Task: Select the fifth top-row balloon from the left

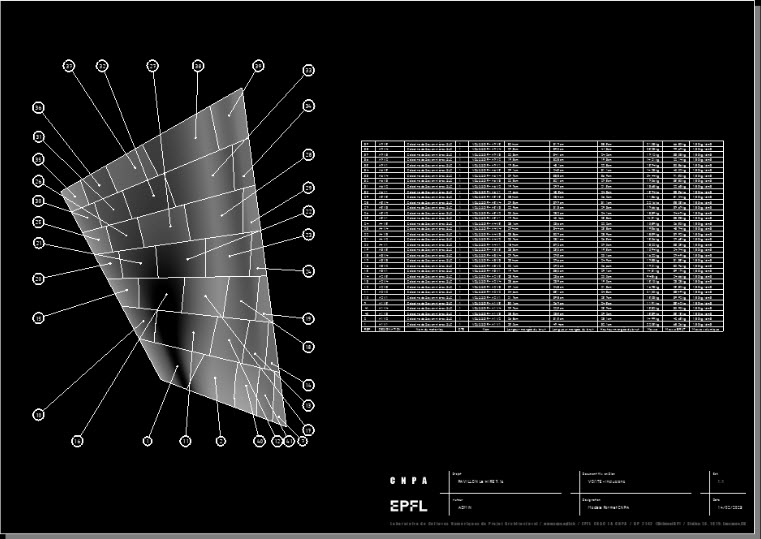Action: [x=258, y=65]
